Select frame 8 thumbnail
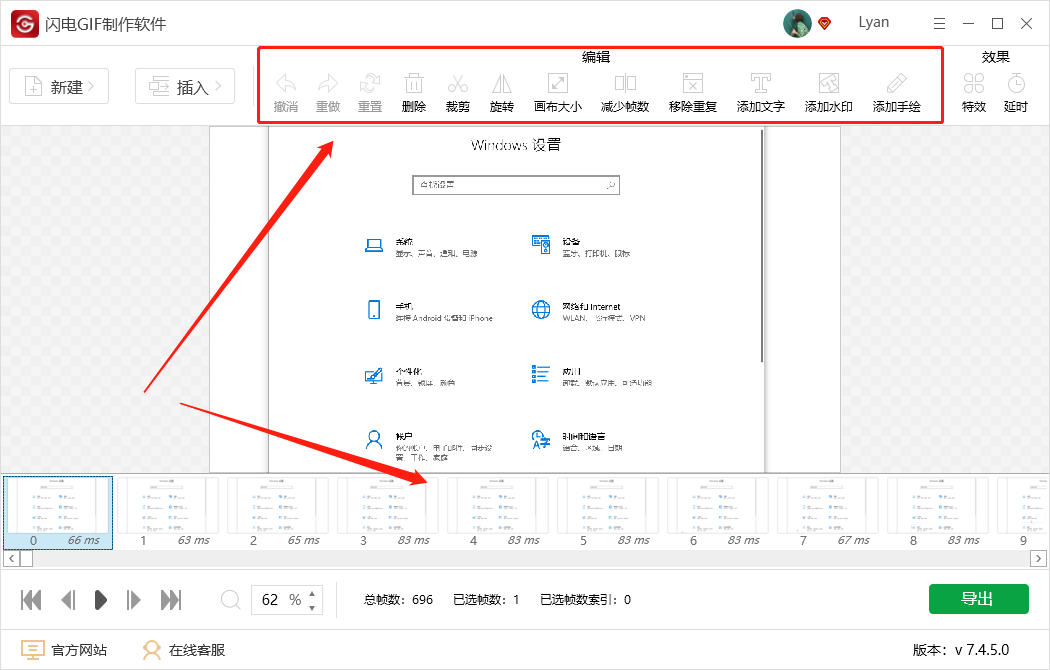This screenshot has width=1050, height=670. [x=937, y=513]
